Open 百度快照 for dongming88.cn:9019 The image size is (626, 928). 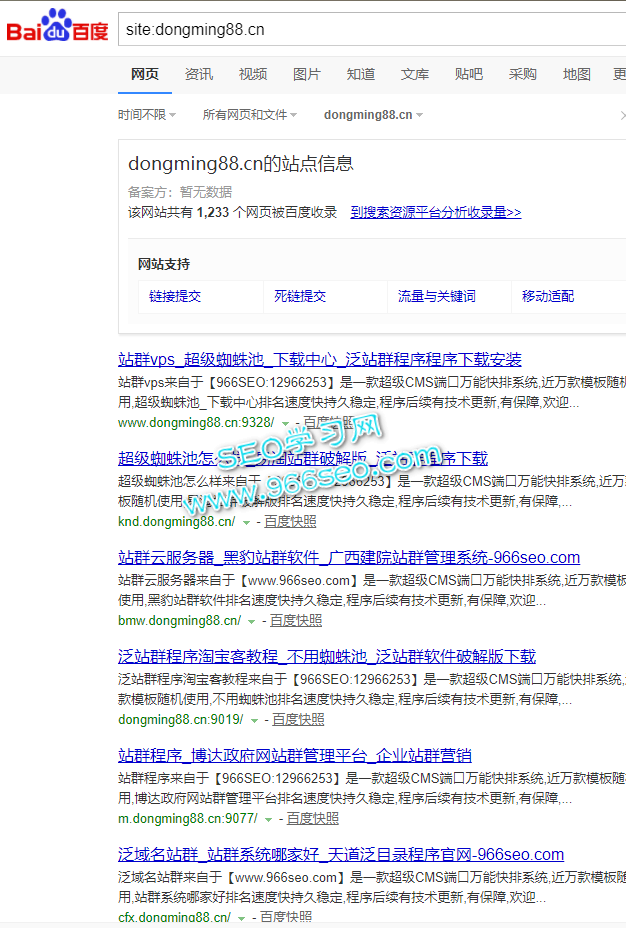(298, 720)
